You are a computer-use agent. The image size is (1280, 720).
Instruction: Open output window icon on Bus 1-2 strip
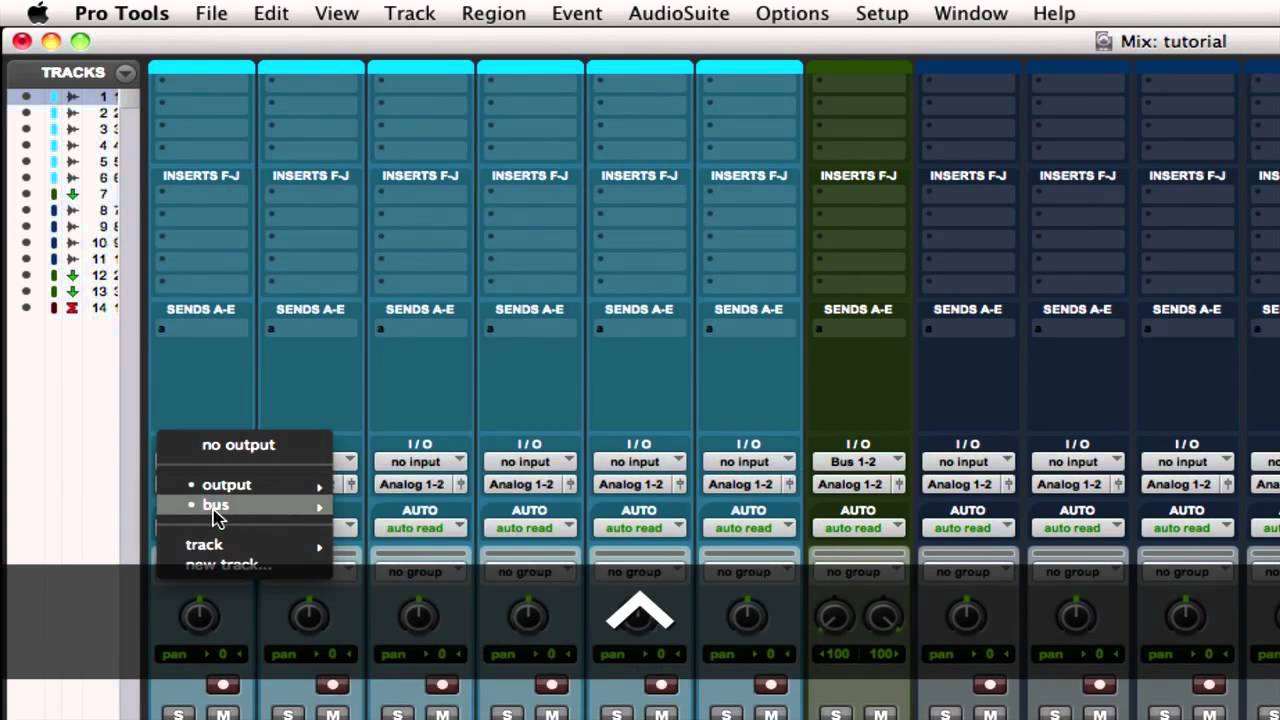tap(899, 484)
